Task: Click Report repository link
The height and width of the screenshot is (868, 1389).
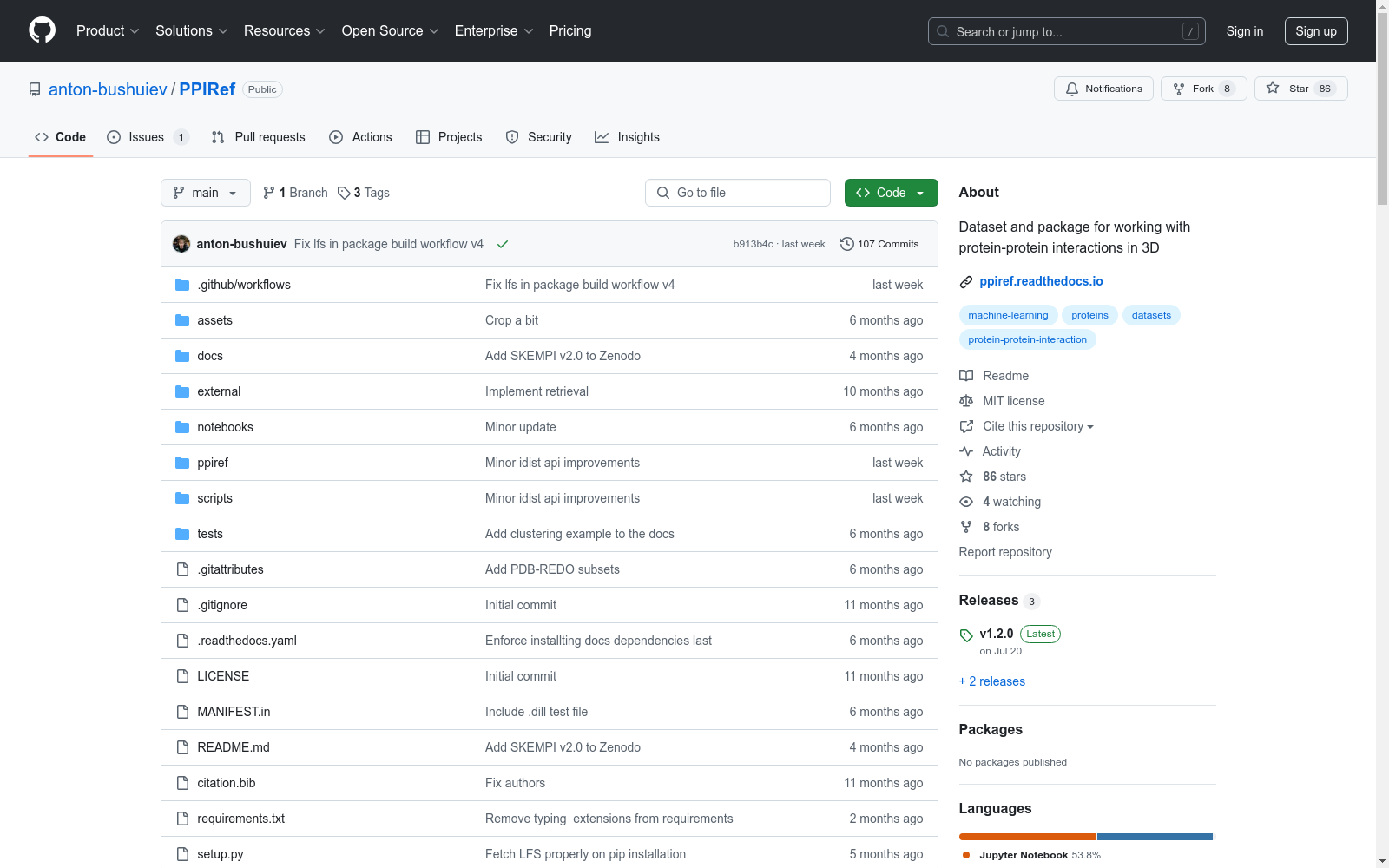Action: click(x=1005, y=552)
